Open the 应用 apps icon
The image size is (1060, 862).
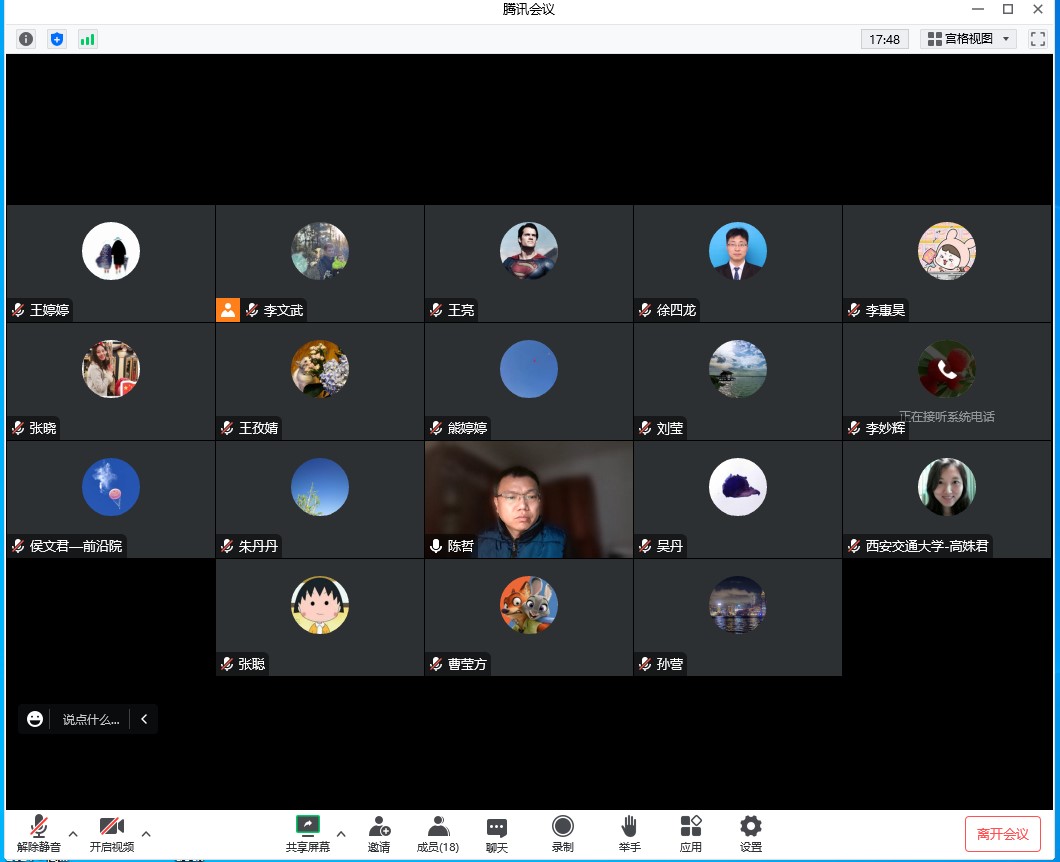click(691, 834)
